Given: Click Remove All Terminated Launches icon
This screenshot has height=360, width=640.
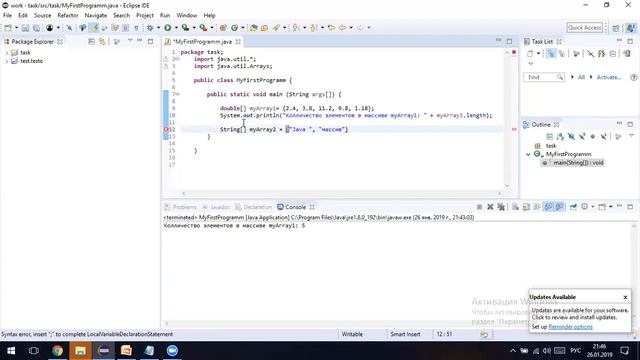Looking at the screenshot, I should (x=501, y=207).
